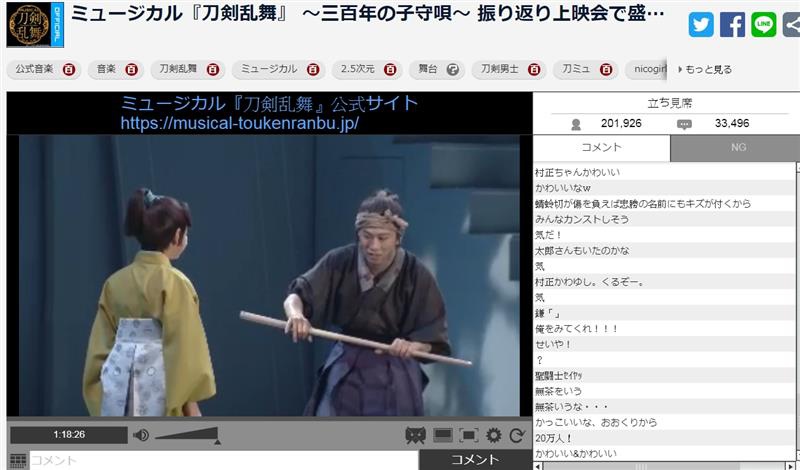Select the 刀ミュ tag
Viewport: 800px width, 470px height.
tap(576, 69)
